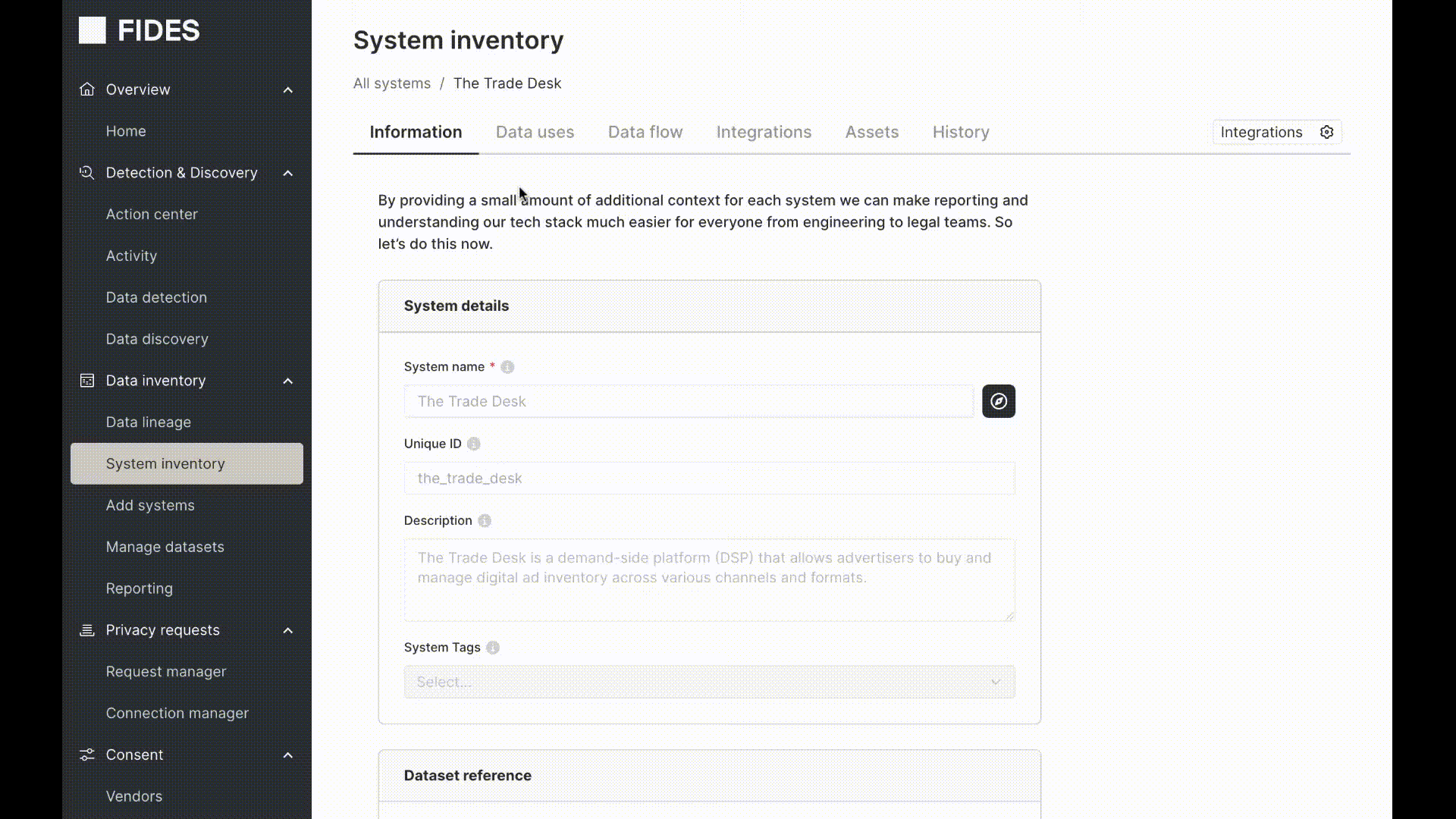The image size is (1456, 819).
Task: Click the info icon beside Description label
Action: pos(485,521)
